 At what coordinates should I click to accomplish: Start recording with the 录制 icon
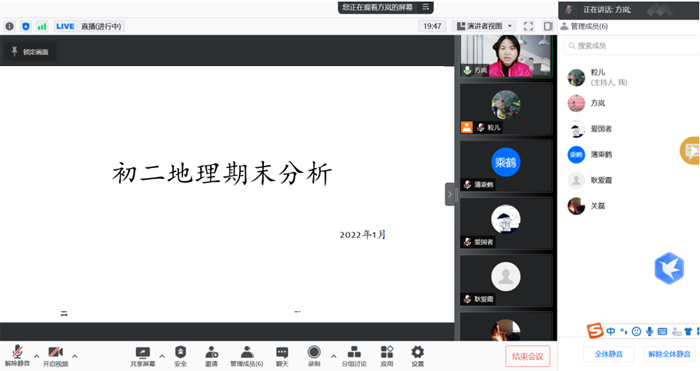(x=314, y=356)
